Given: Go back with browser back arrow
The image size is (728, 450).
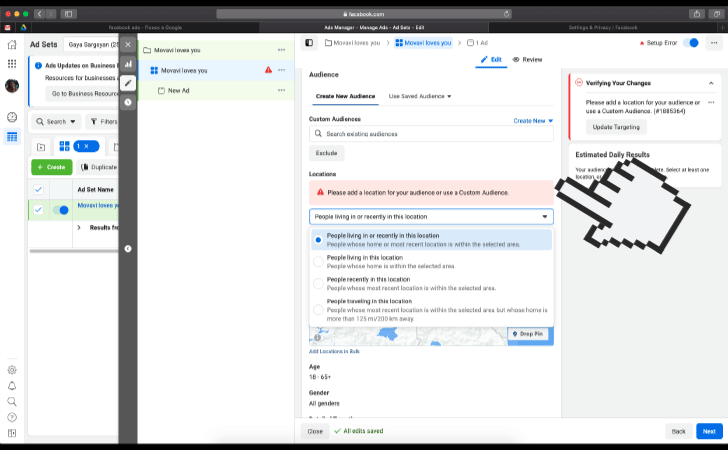Looking at the screenshot, I should pos(39,14).
